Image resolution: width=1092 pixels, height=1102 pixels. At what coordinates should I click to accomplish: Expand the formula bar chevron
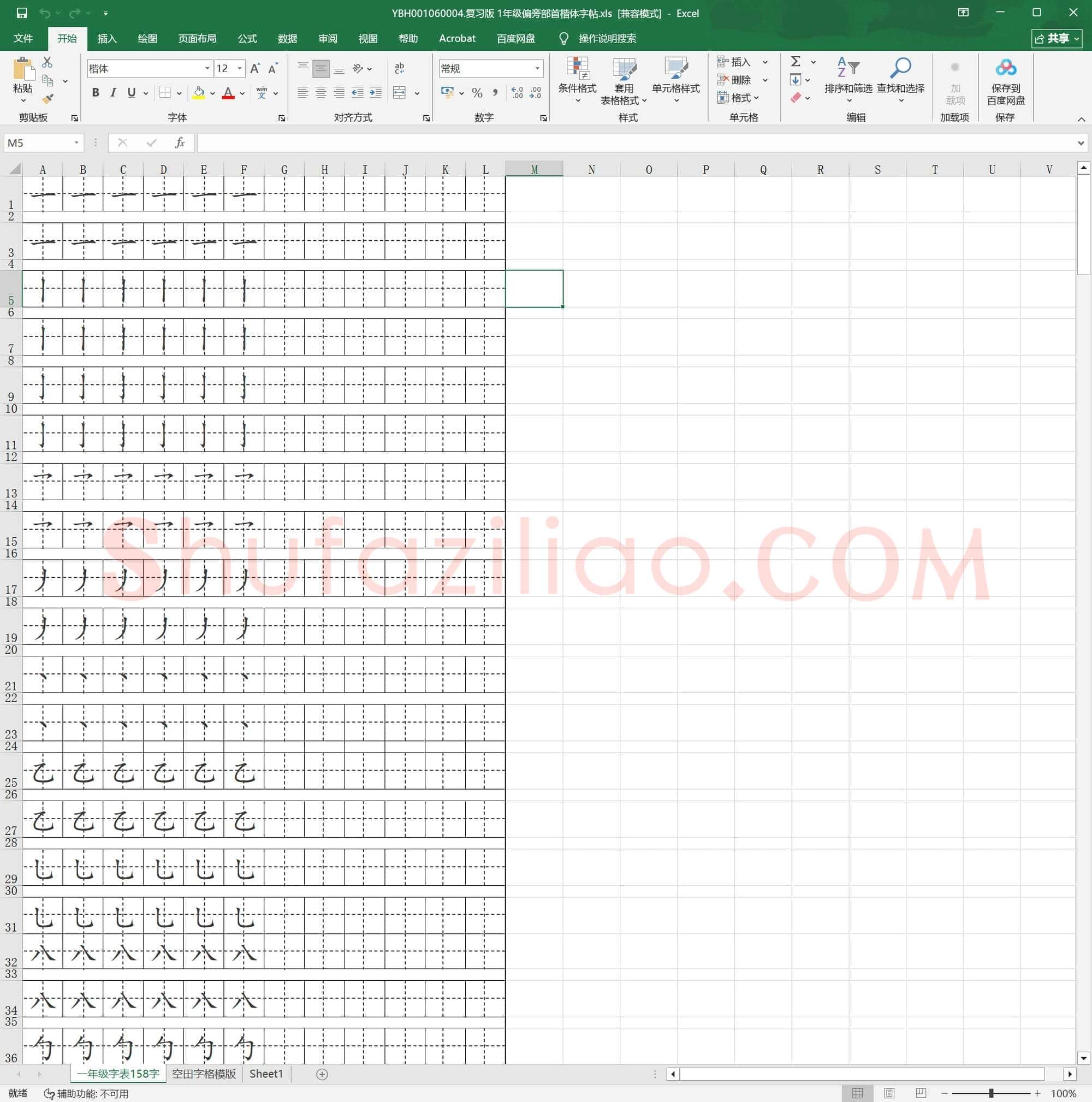click(1081, 143)
